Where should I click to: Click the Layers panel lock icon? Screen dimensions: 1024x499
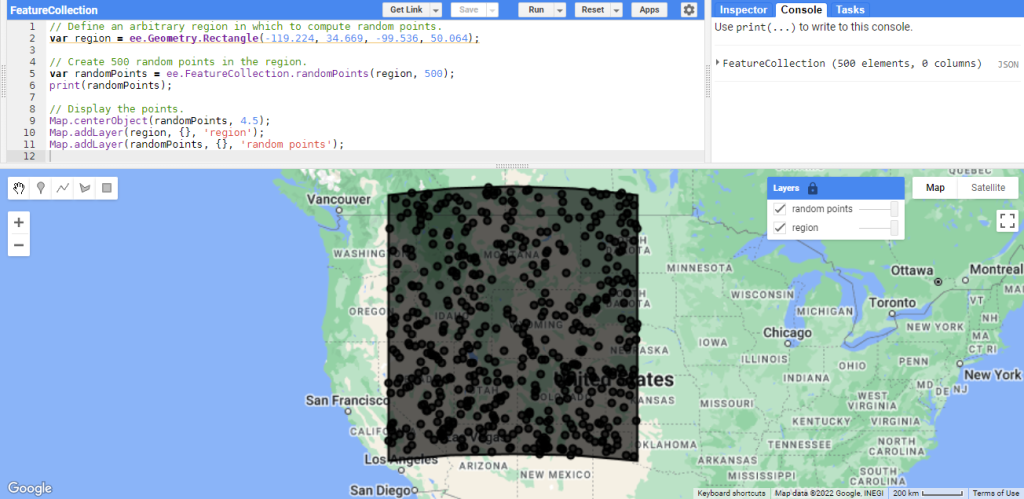(x=812, y=188)
